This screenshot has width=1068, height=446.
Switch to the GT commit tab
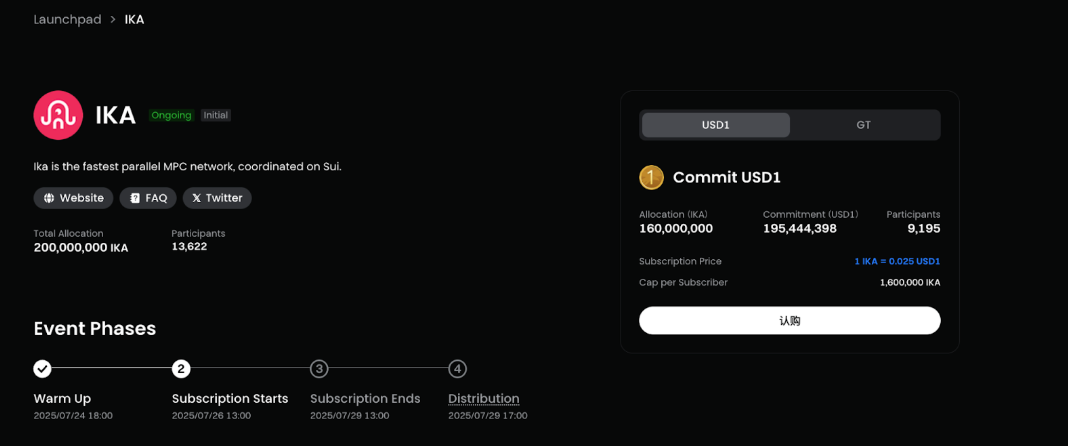(864, 125)
